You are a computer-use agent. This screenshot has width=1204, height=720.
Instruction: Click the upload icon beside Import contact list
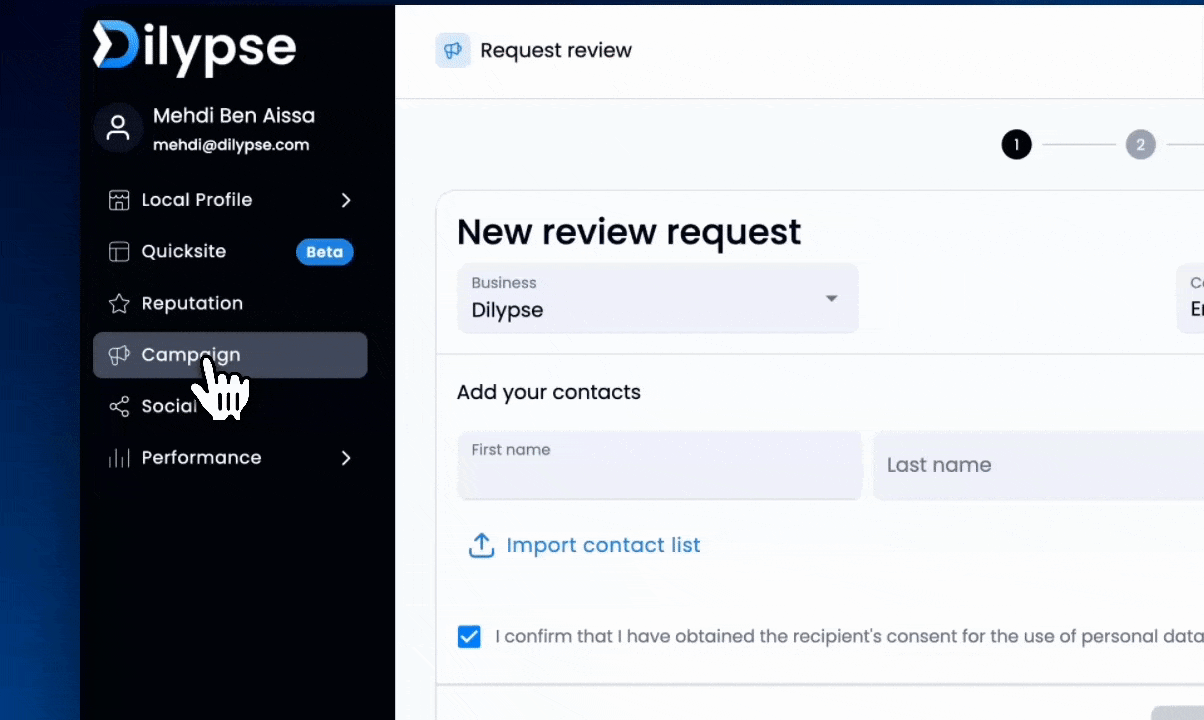[482, 545]
